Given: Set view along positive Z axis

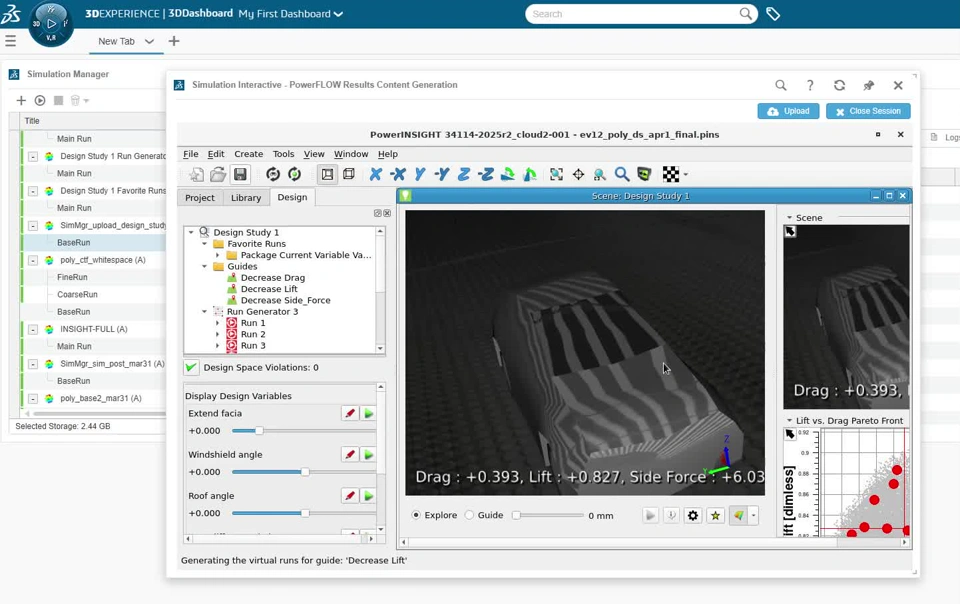Looking at the screenshot, I should tap(464, 174).
